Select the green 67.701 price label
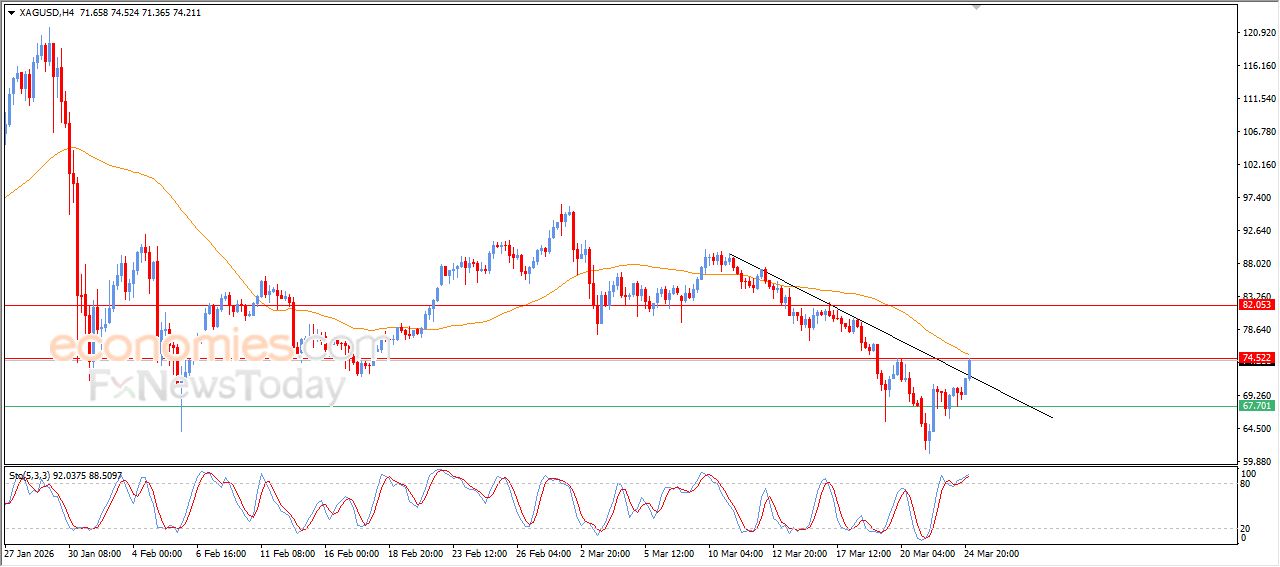The image size is (1280, 567). pos(1256,406)
